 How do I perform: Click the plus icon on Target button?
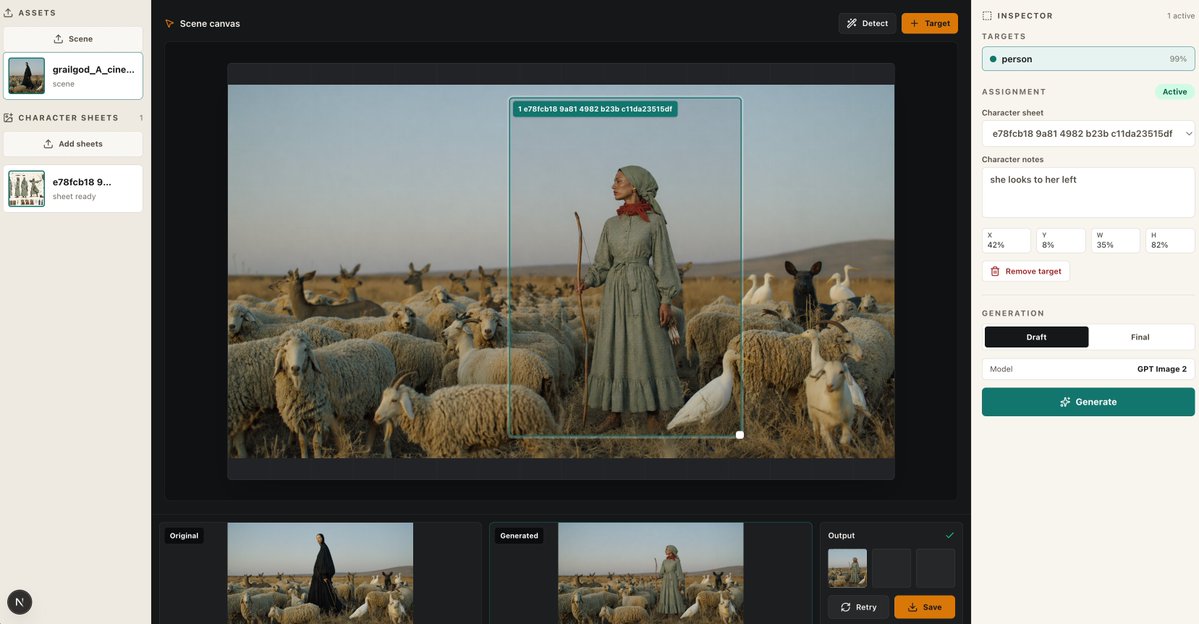914,24
